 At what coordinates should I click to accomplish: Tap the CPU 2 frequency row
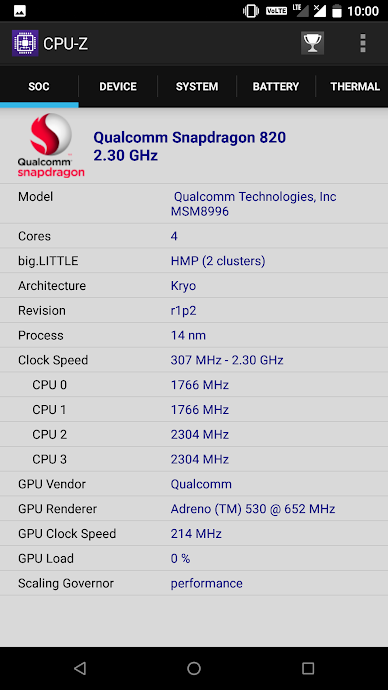pyautogui.click(x=194, y=435)
